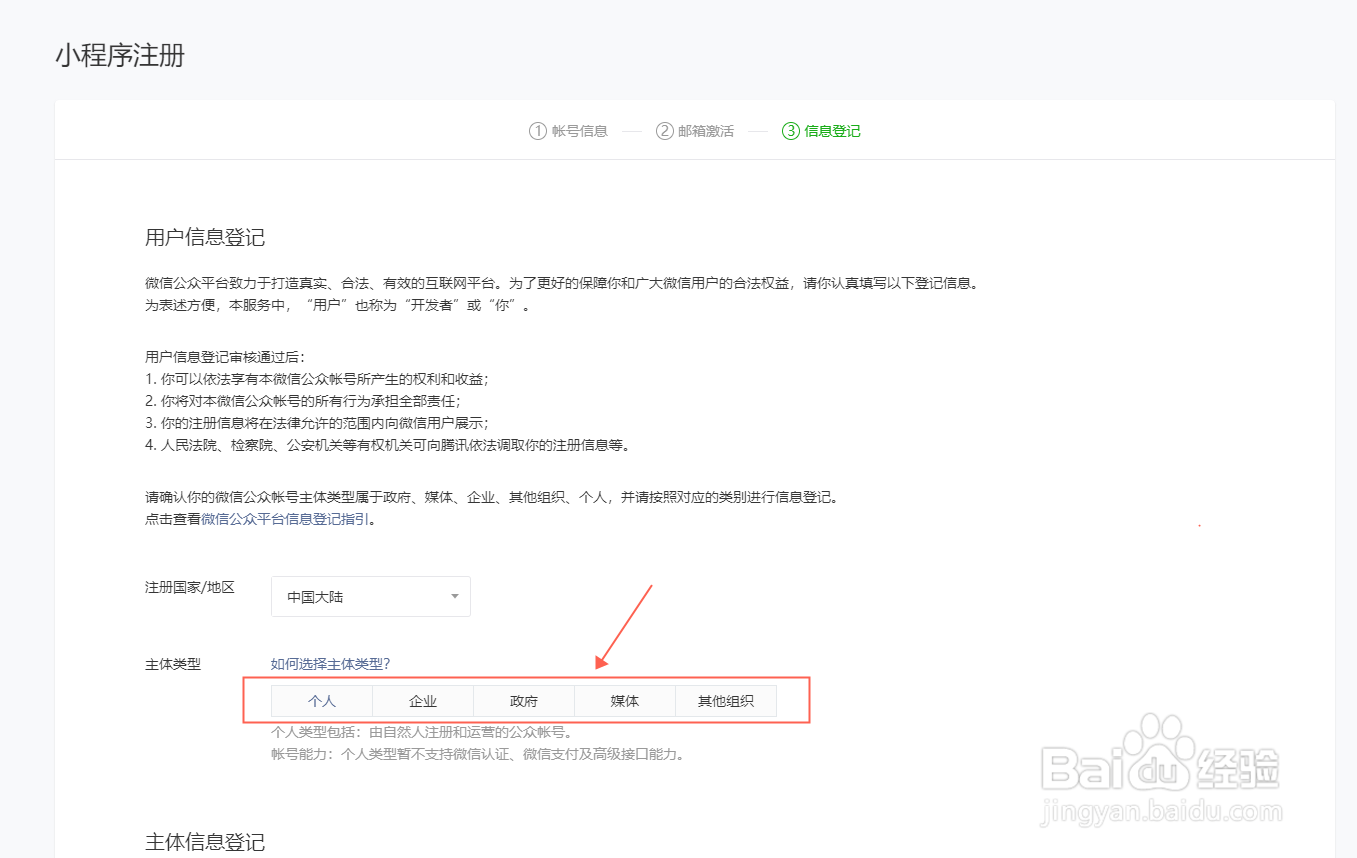This screenshot has height=858, width=1357.
Task: Click item 3 about 向微信用户展示
Action: (317, 423)
